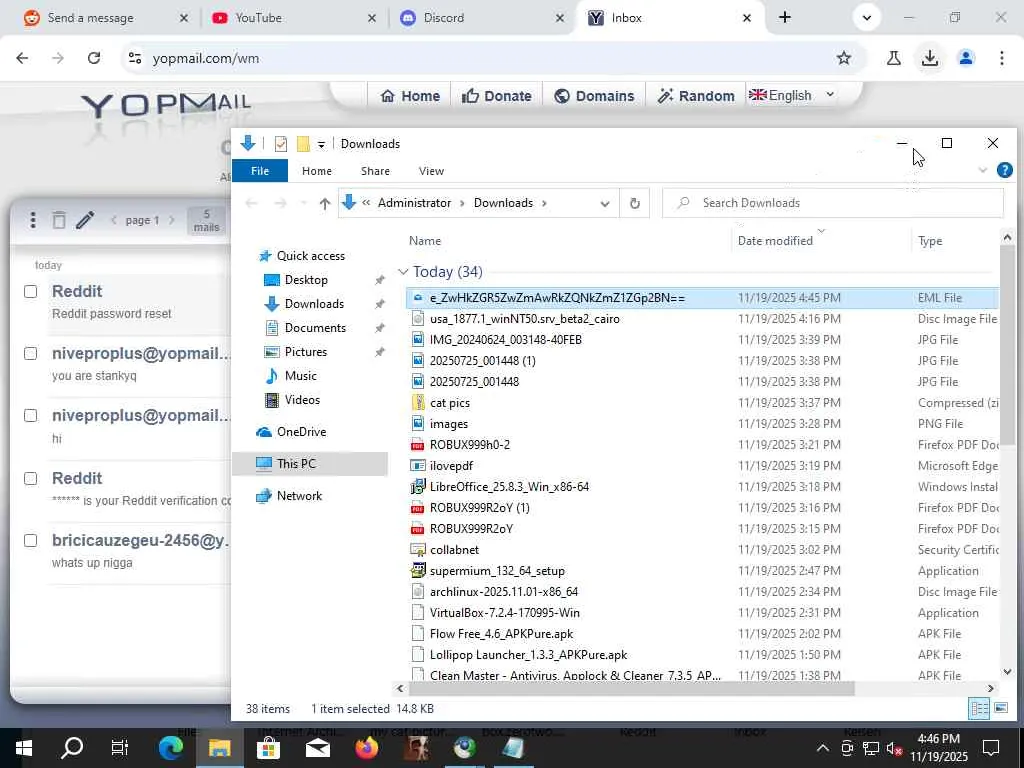1024x768 pixels.
Task: Open Firefox from the taskbar
Action: 367,748
